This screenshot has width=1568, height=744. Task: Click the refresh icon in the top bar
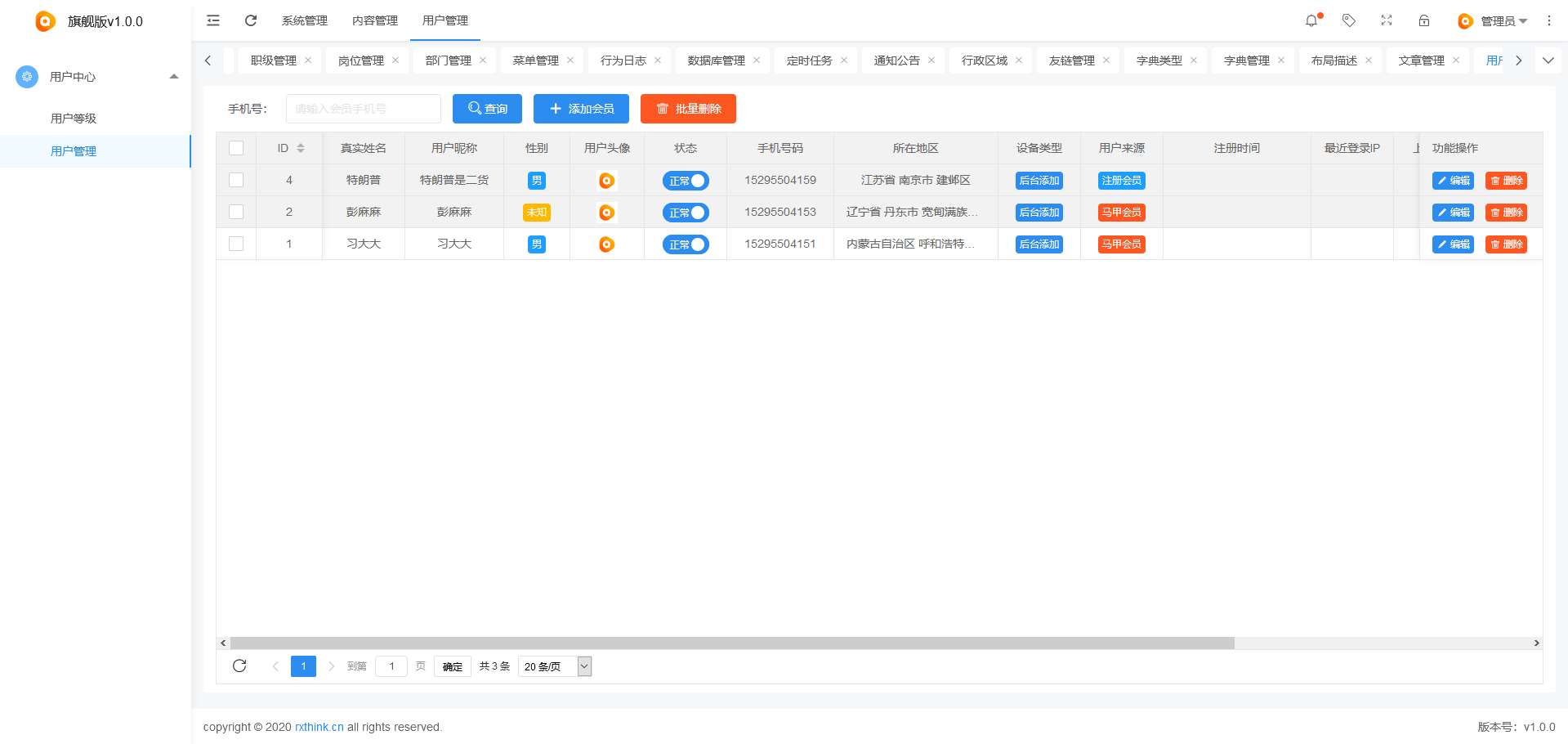[x=251, y=20]
